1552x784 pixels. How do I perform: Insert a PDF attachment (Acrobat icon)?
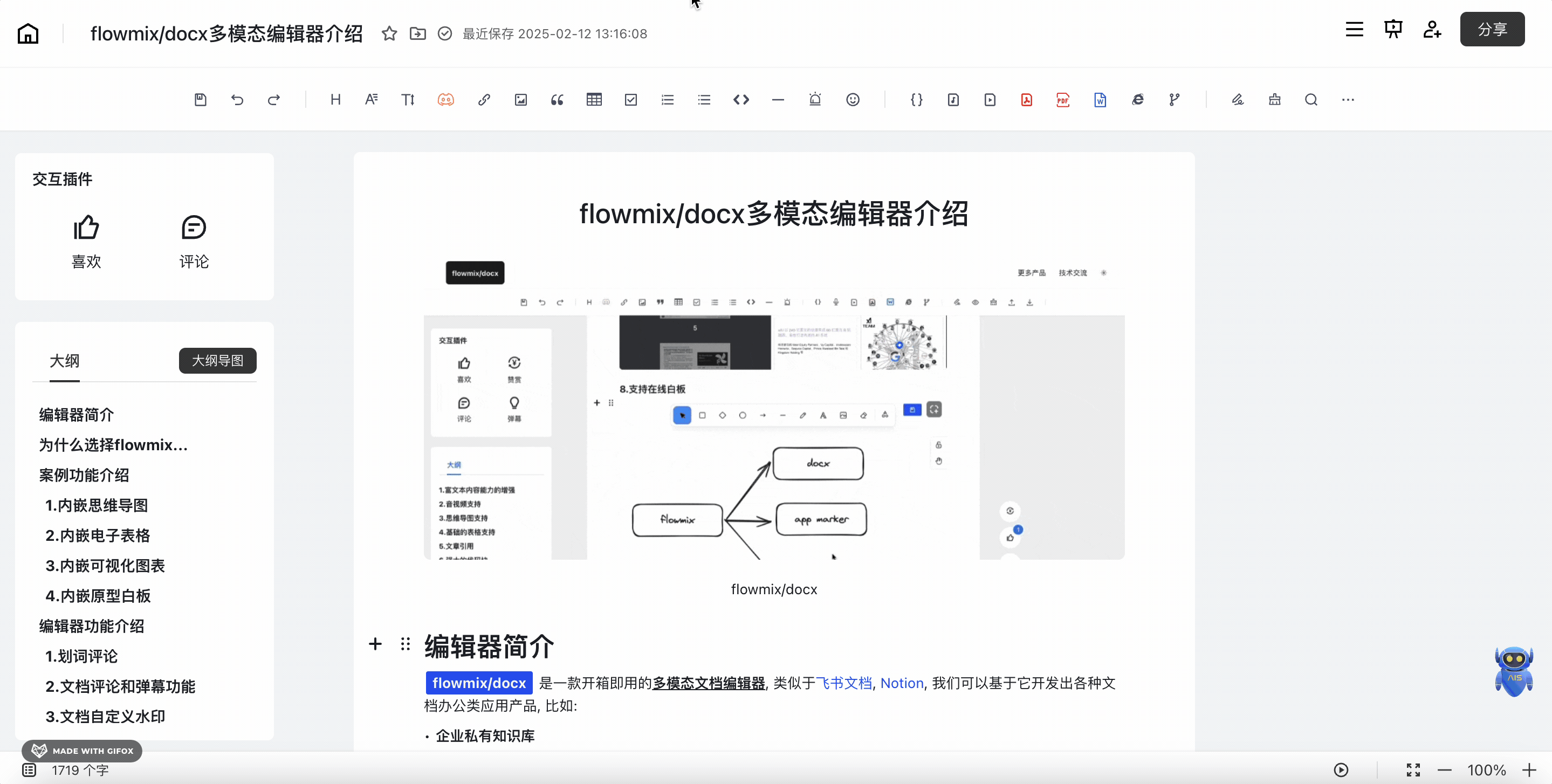pos(1027,99)
